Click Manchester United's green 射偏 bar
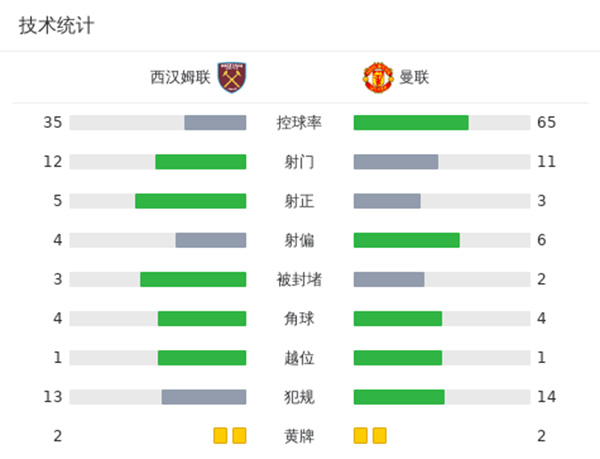Viewport: 600px width, 459px height. 406,240
